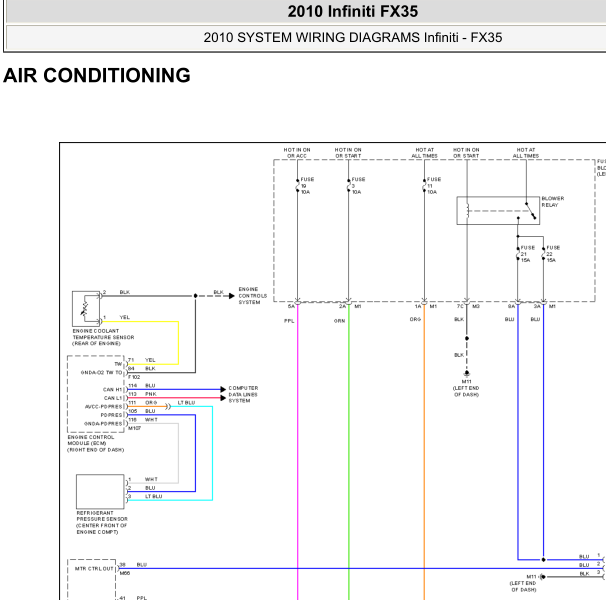The image size is (606, 600).
Task: Click 'ENGINE COOLANT TEMPERATURE SENSOR' label
Action: point(103,337)
